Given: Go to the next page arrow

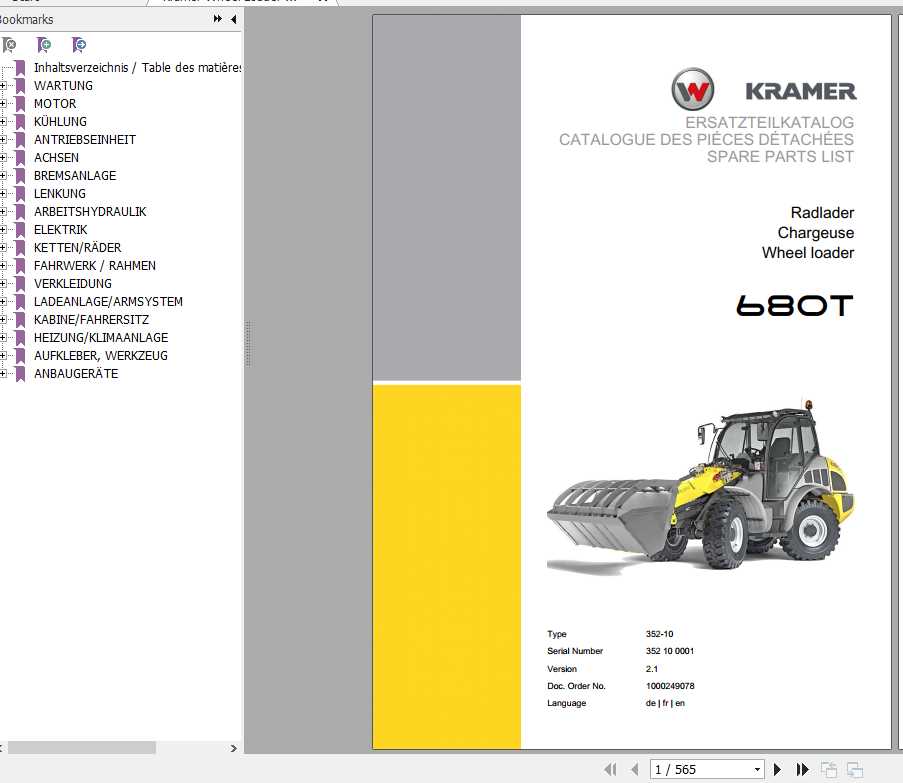Looking at the screenshot, I should 777,769.
